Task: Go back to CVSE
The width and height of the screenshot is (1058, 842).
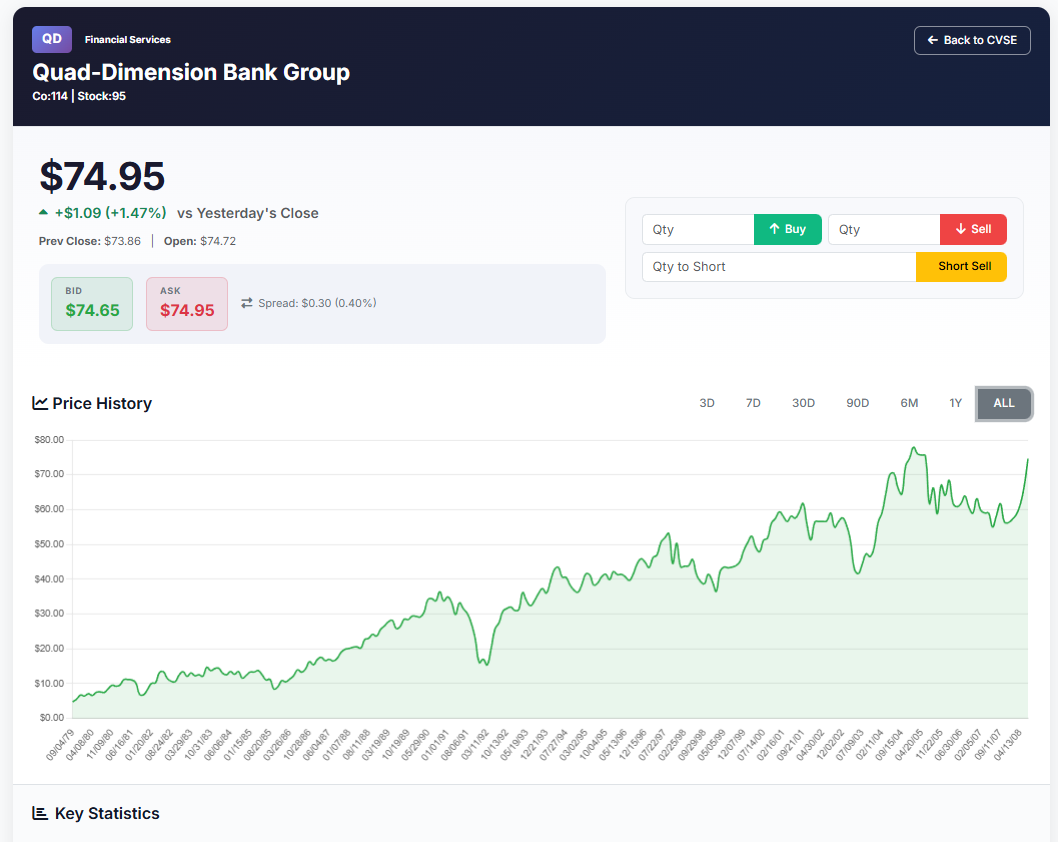Action: pyautogui.click(x=971, y=40)
